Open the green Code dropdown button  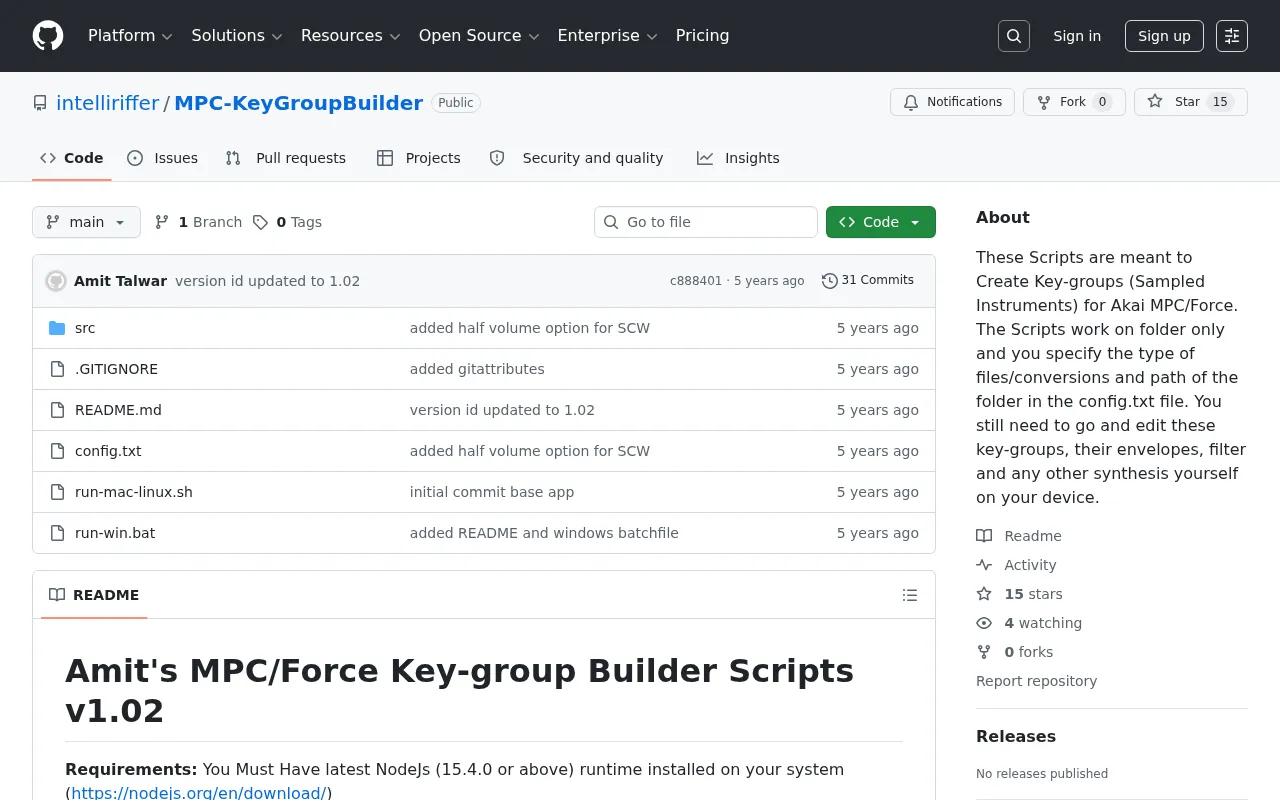(881, 222)
